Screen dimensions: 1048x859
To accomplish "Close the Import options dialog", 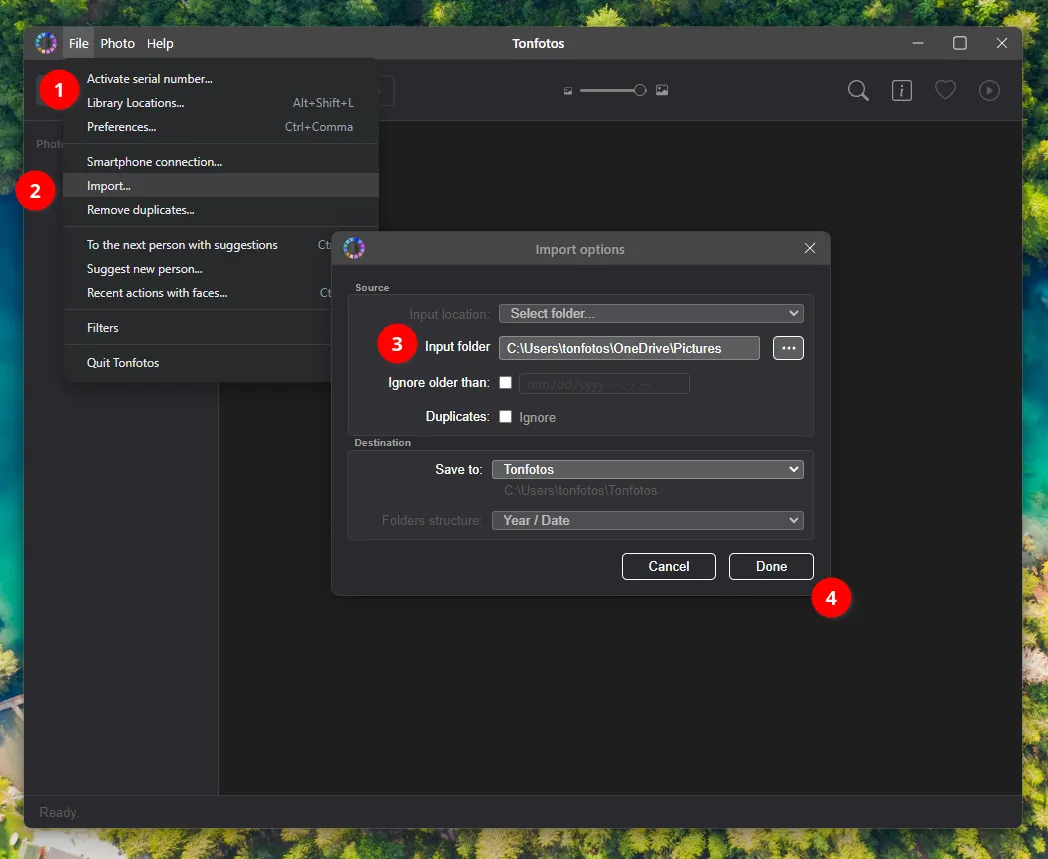I will coord(809,248).
